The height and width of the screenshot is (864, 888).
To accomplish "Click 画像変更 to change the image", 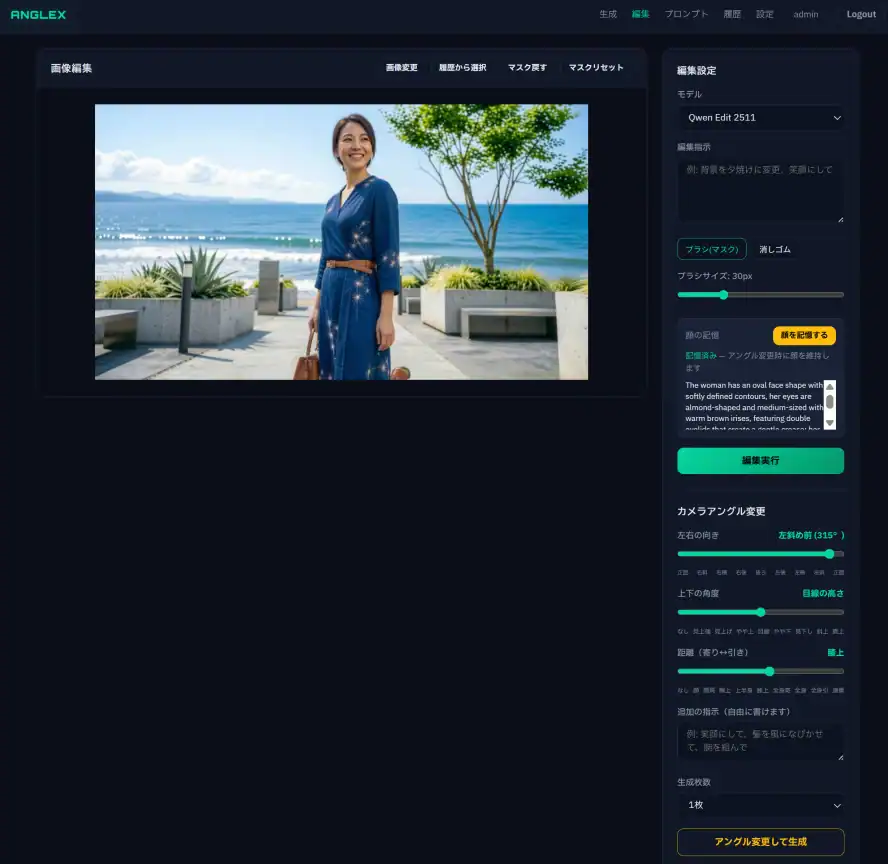I will pos(400,68).
